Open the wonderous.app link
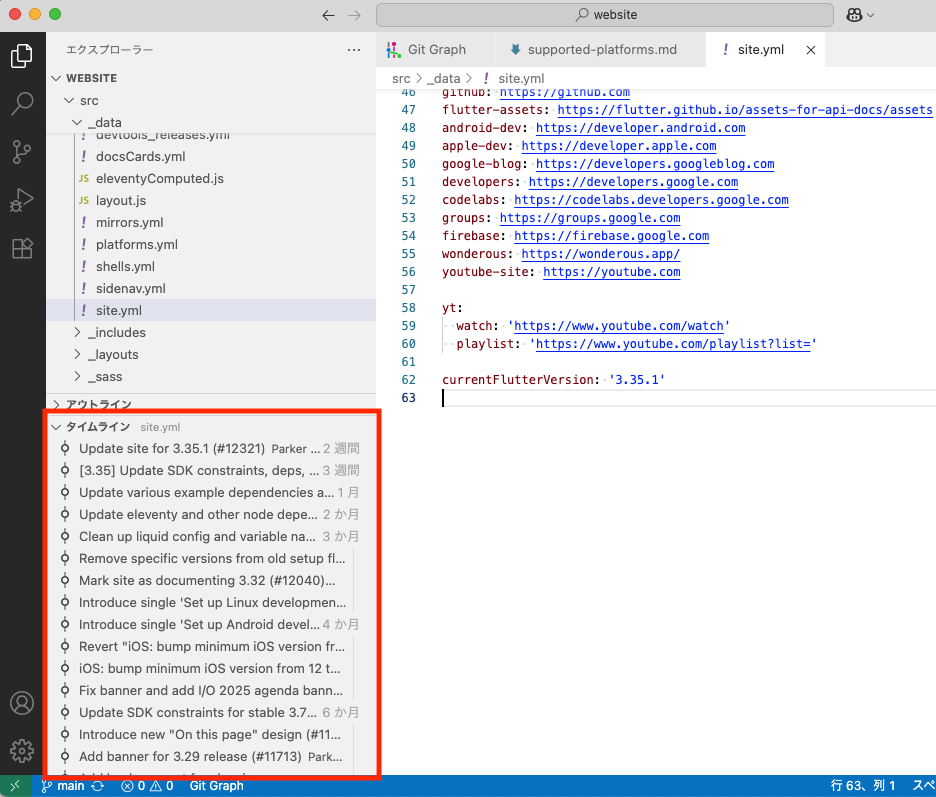936x797 pixels. coord(601,254)
